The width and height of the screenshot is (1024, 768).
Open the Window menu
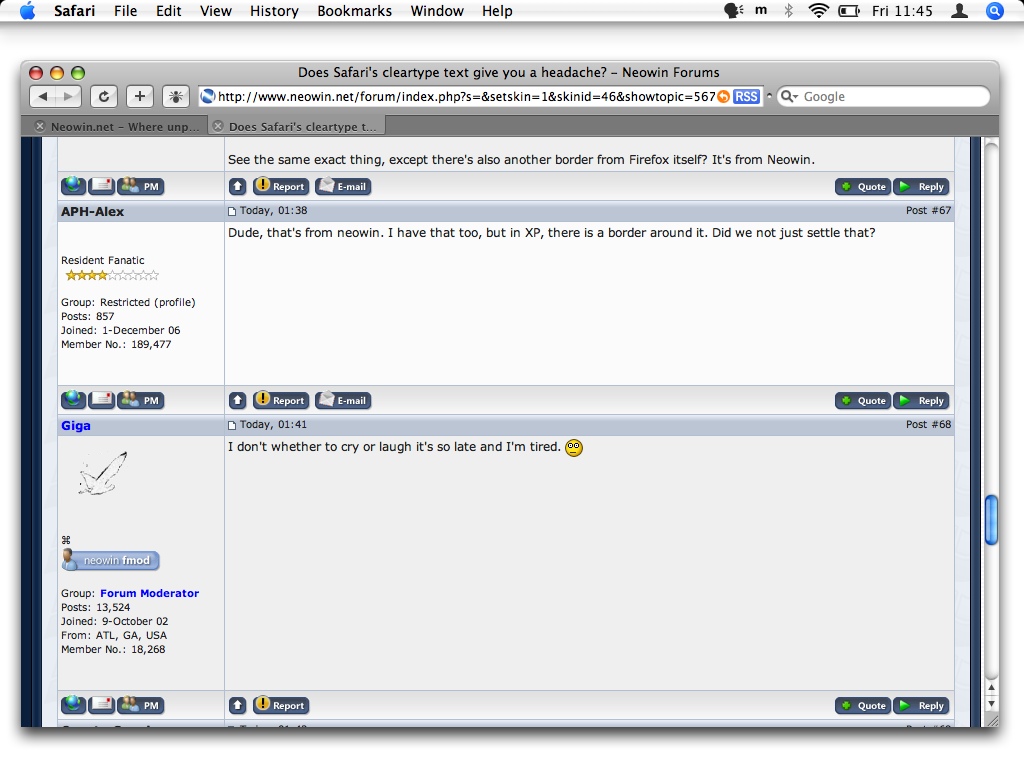(x=437, y=11)
